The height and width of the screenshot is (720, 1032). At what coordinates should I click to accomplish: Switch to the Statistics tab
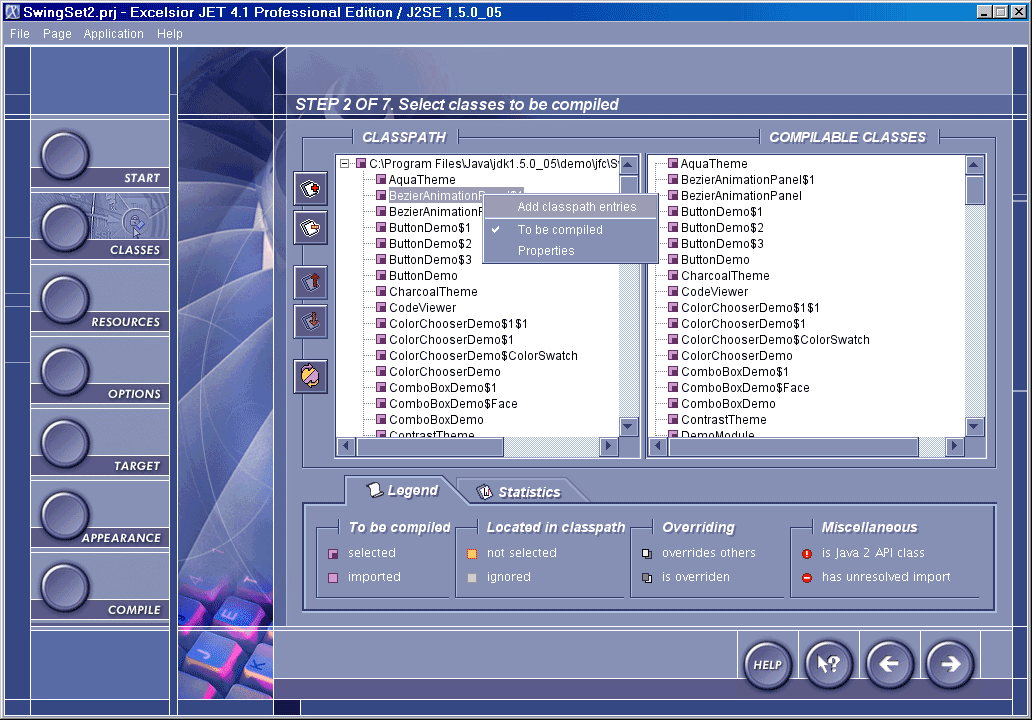click(521, 492)
